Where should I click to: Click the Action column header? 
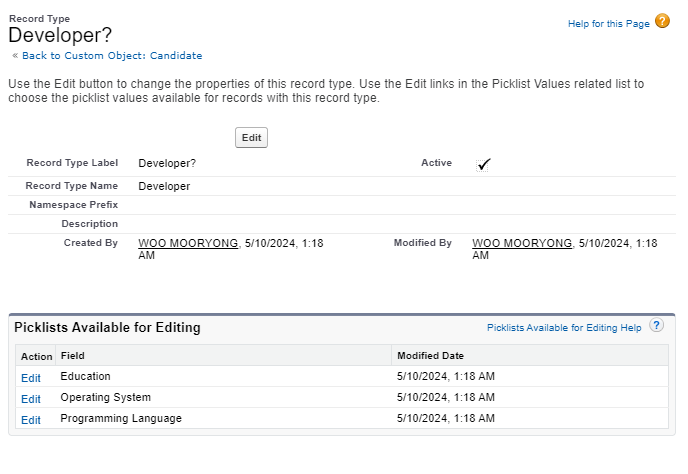pyautogui.click(x=37, y=356)
